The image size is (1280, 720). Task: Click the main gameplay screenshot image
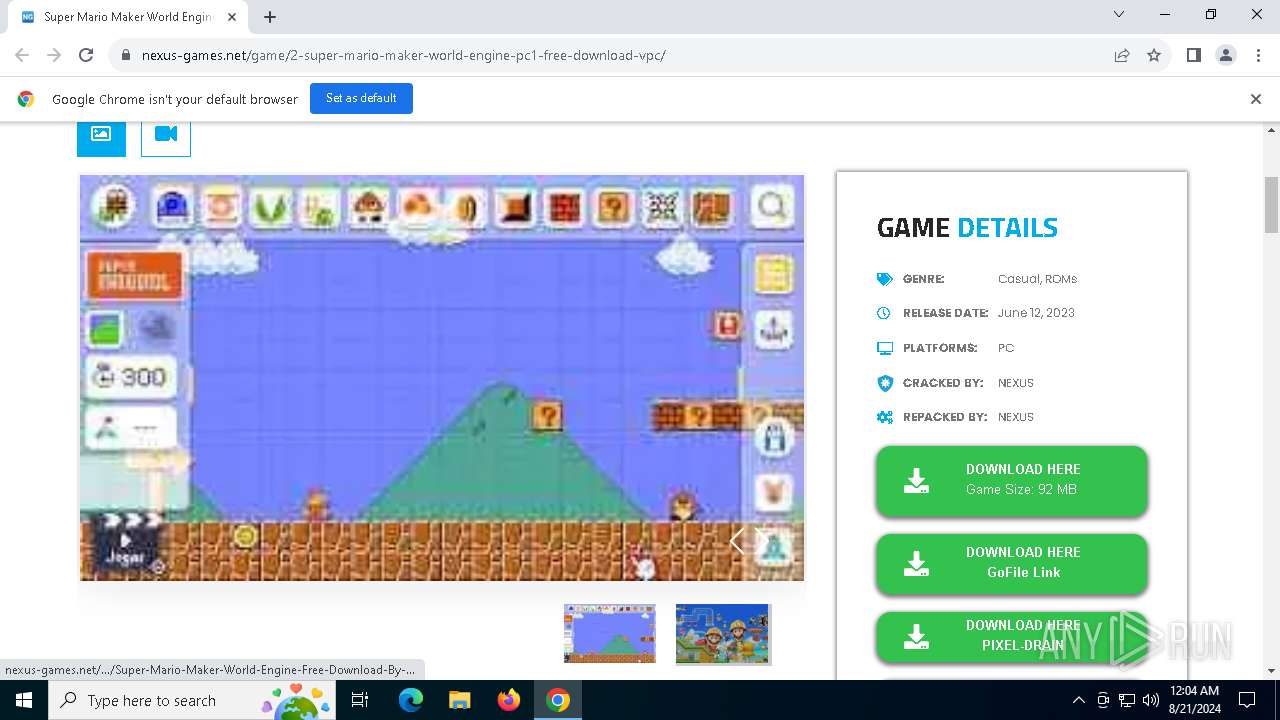pos(442,378)
